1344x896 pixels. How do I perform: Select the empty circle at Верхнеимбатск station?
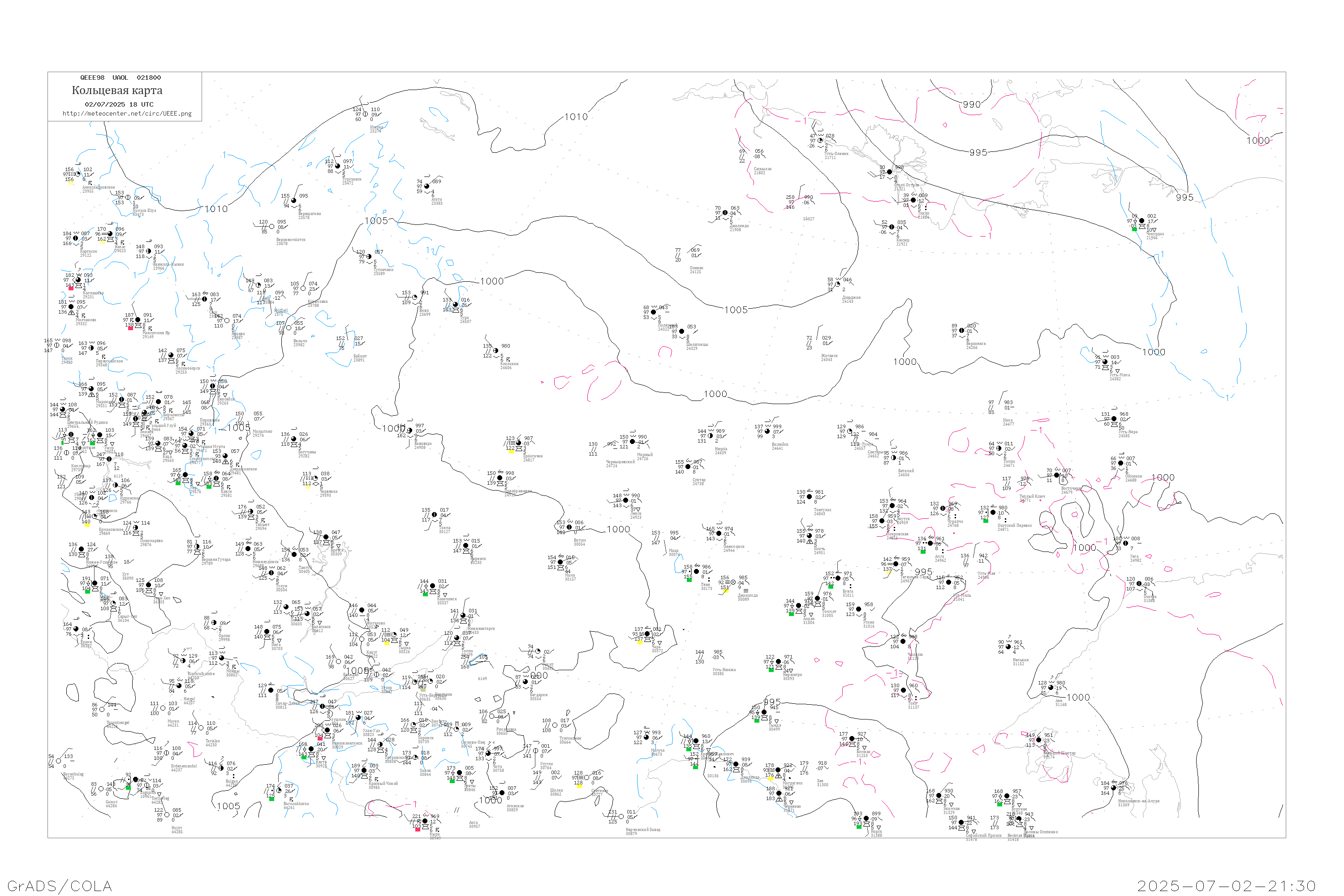271,227
